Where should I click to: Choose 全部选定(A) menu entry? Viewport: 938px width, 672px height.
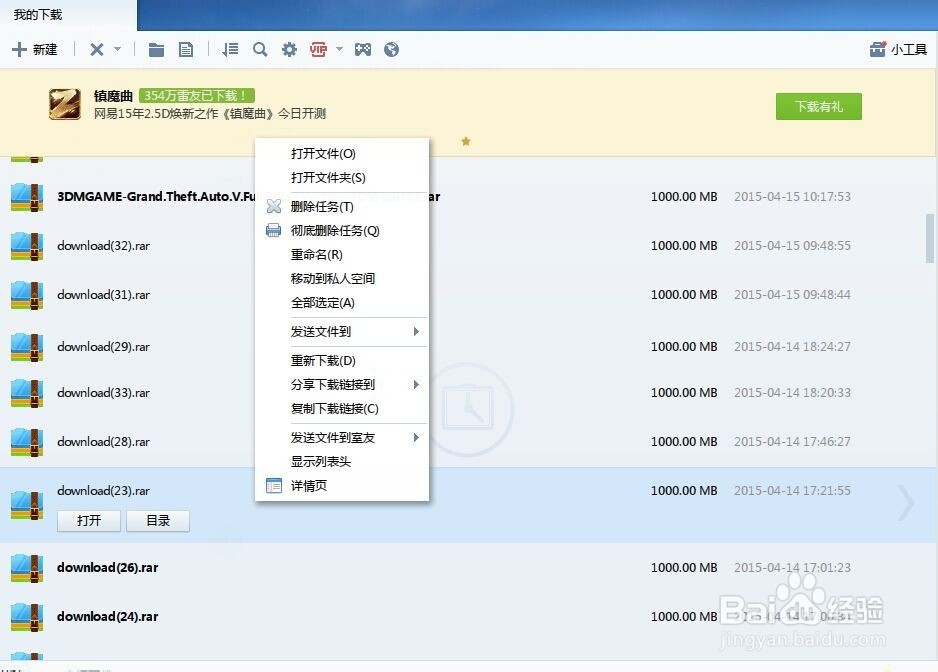(x=342, y=303)
